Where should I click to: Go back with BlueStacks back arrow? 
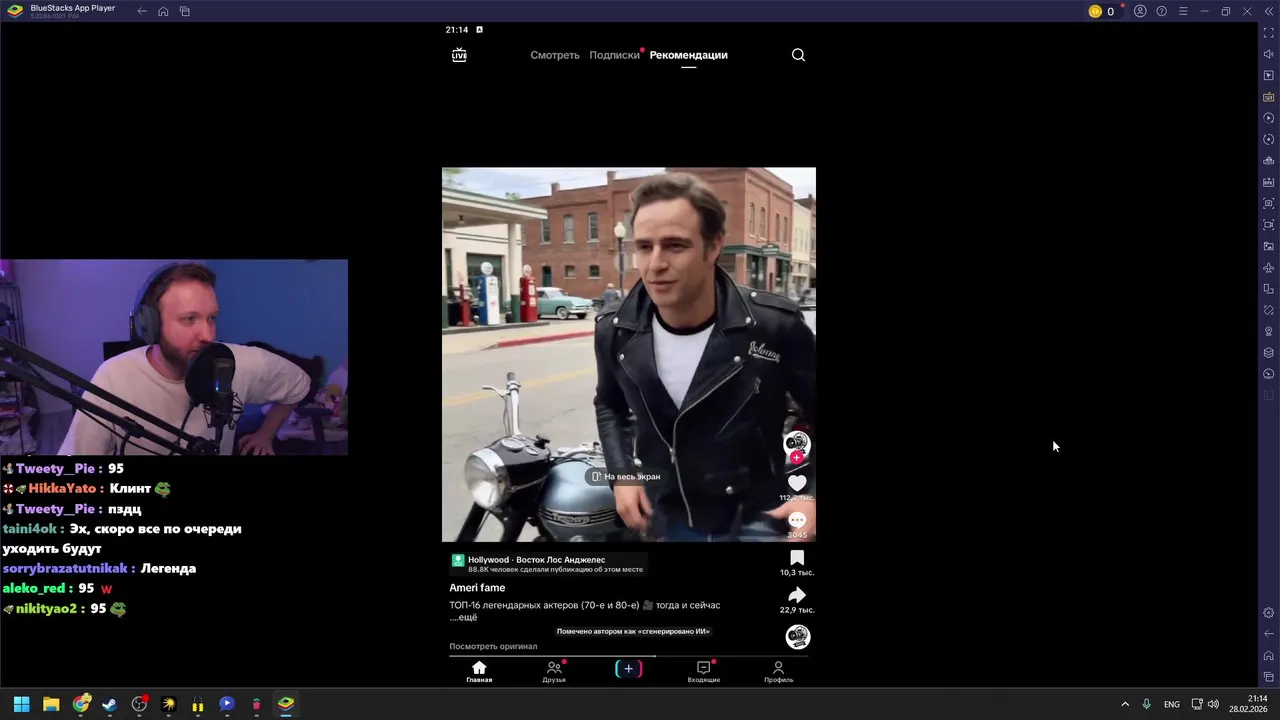point(142,11)
